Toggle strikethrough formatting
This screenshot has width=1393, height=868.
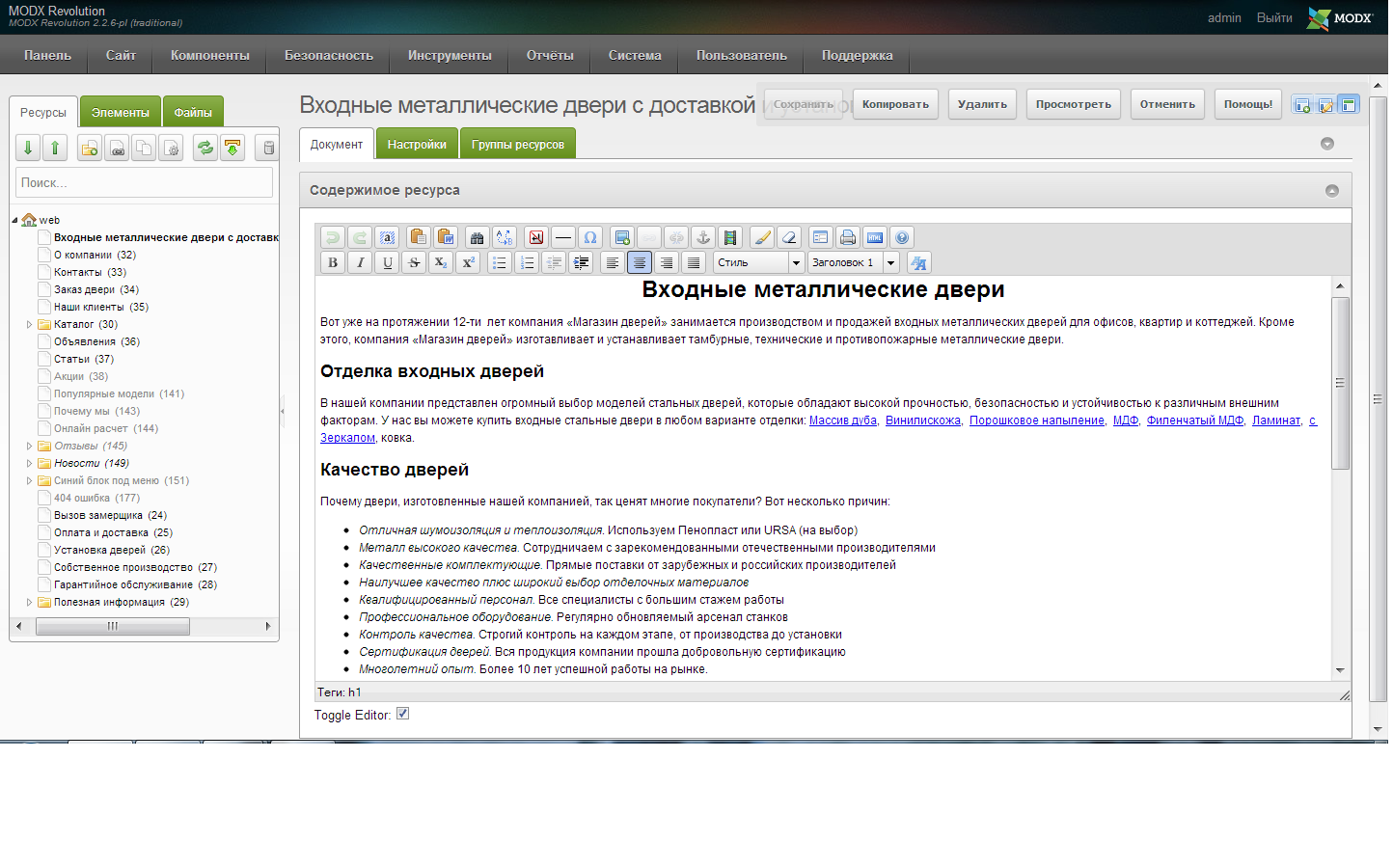point(414,262)
